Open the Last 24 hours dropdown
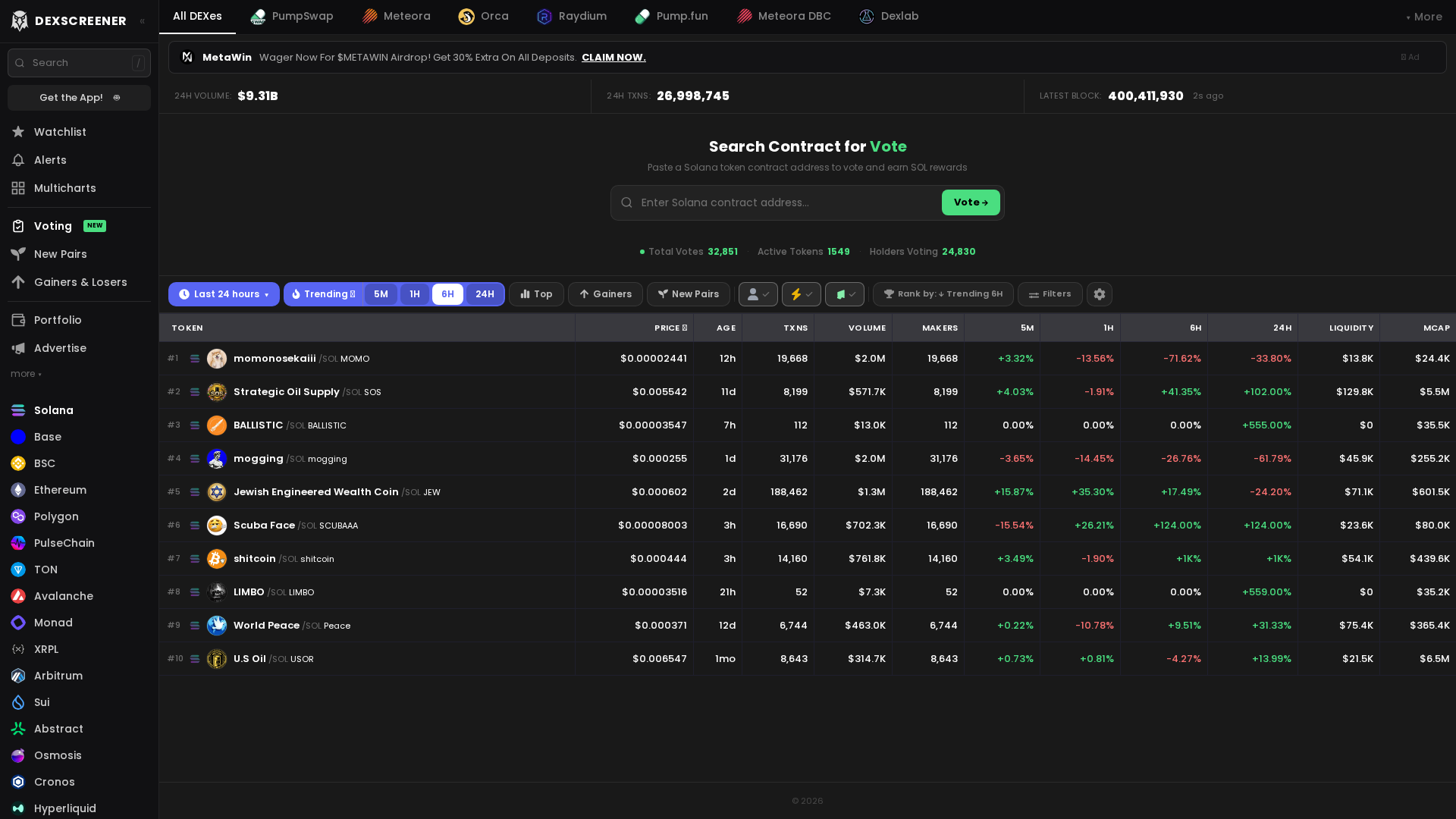This screenshot has width=1456, height=819. click(x=224, y=294)
